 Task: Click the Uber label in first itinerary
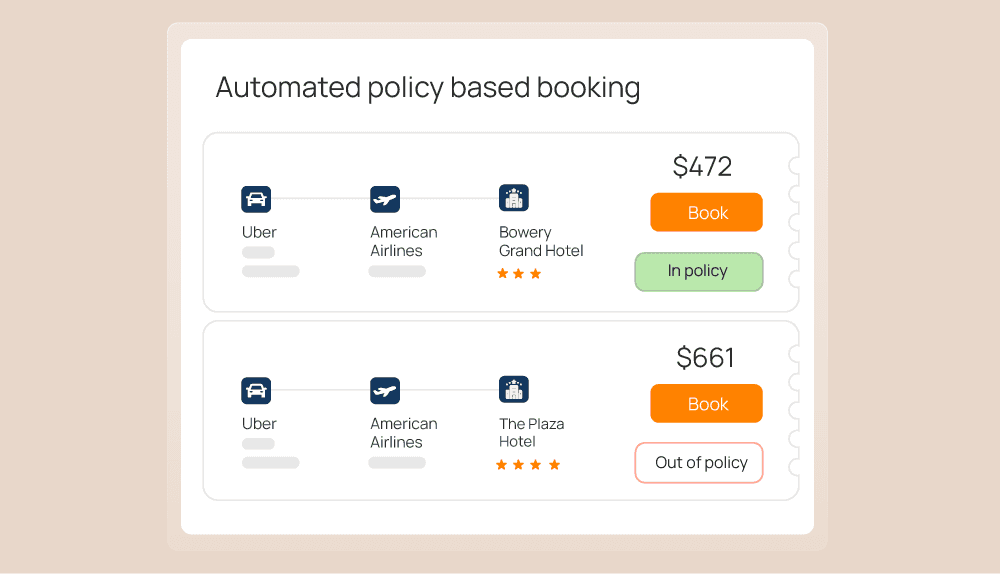pos(259,232)
